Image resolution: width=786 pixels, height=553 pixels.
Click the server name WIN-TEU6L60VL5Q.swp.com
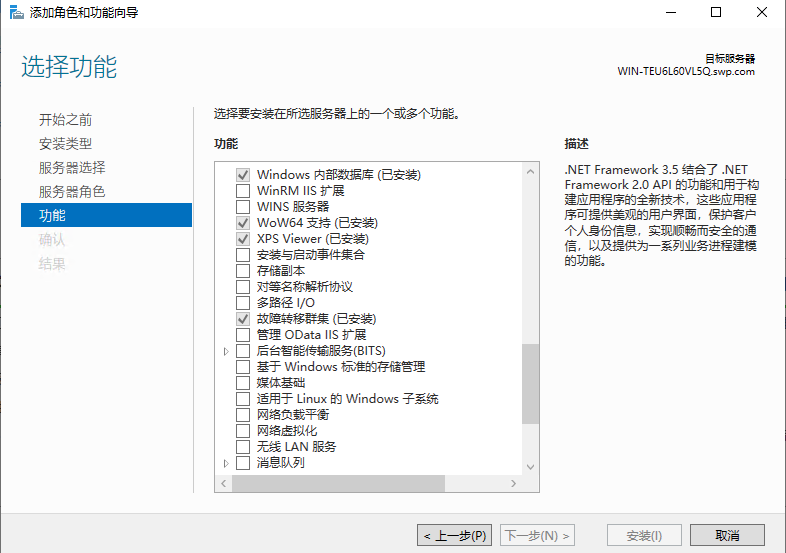pyautogui.click(x=686, y=71)
